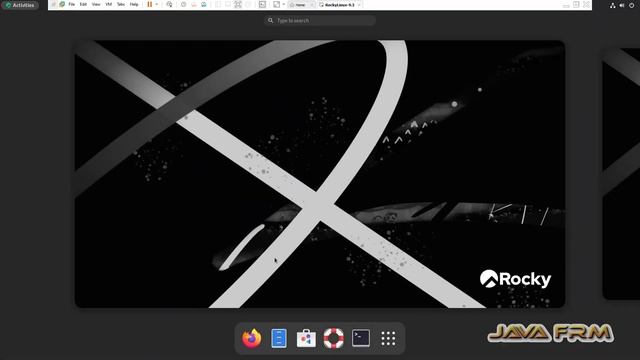This screenshot has height=360, width=640.
Task: Open the VMware File menu
Action: [x=71, y=4]
